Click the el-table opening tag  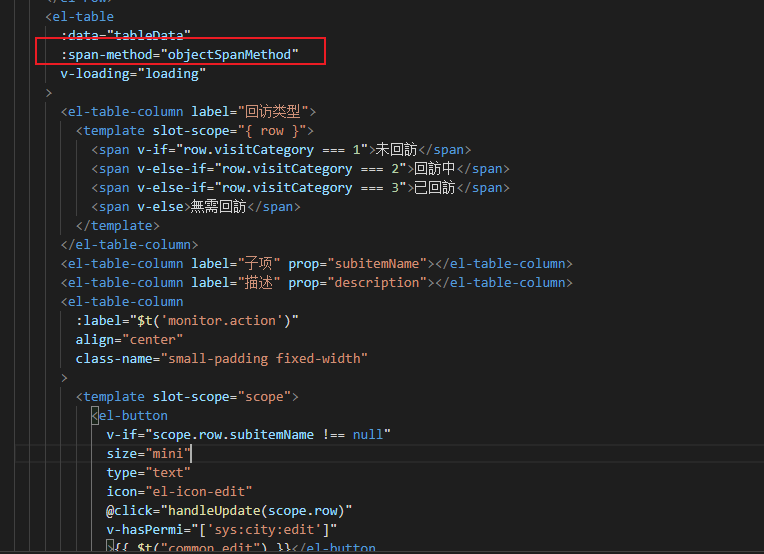pyautogui.click(x=79, y=17)
